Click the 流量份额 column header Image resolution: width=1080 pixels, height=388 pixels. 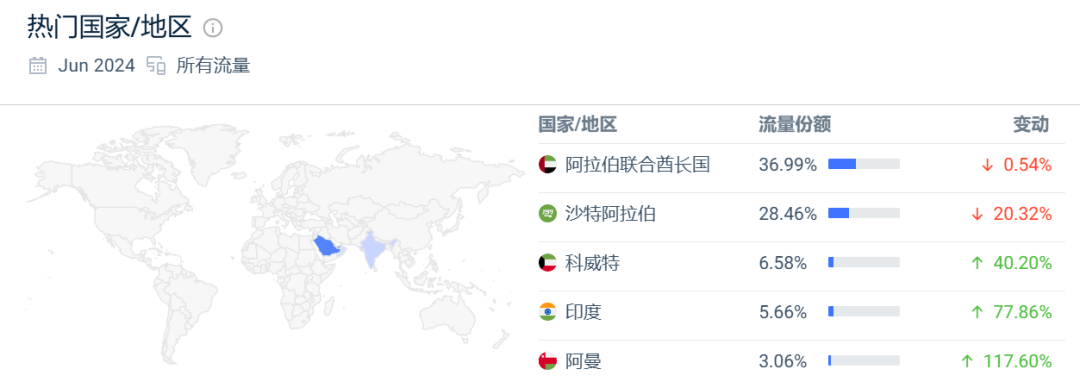tap(794, 125)
